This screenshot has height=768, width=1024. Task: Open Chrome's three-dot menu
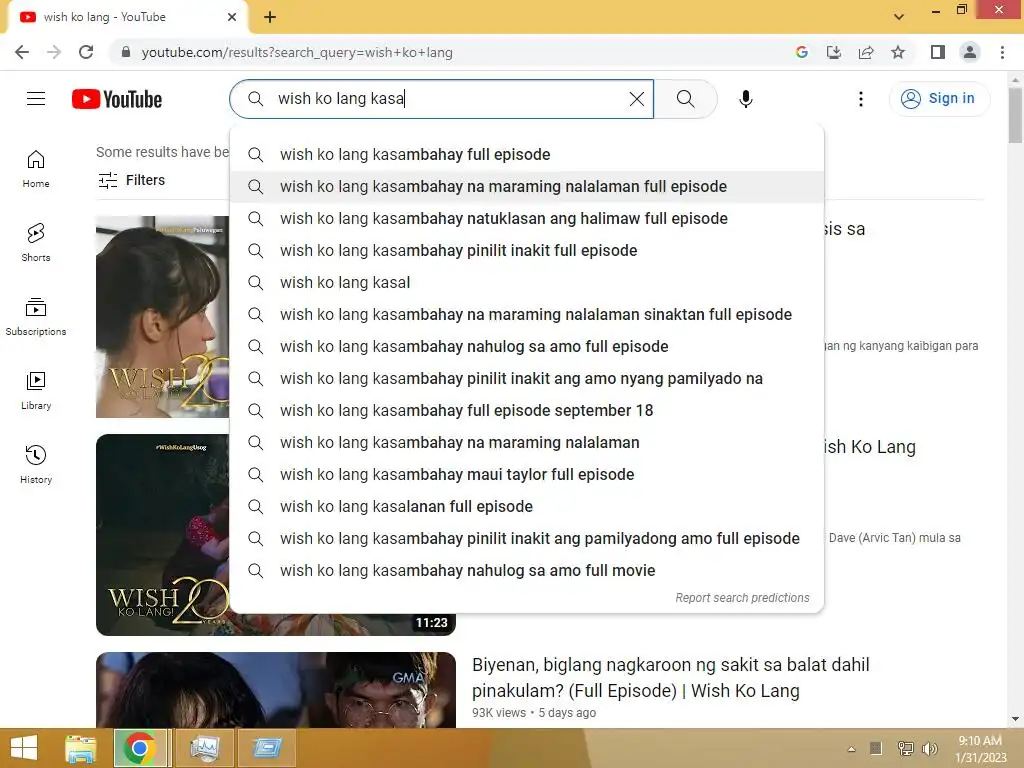click(x=1002, y=52)
